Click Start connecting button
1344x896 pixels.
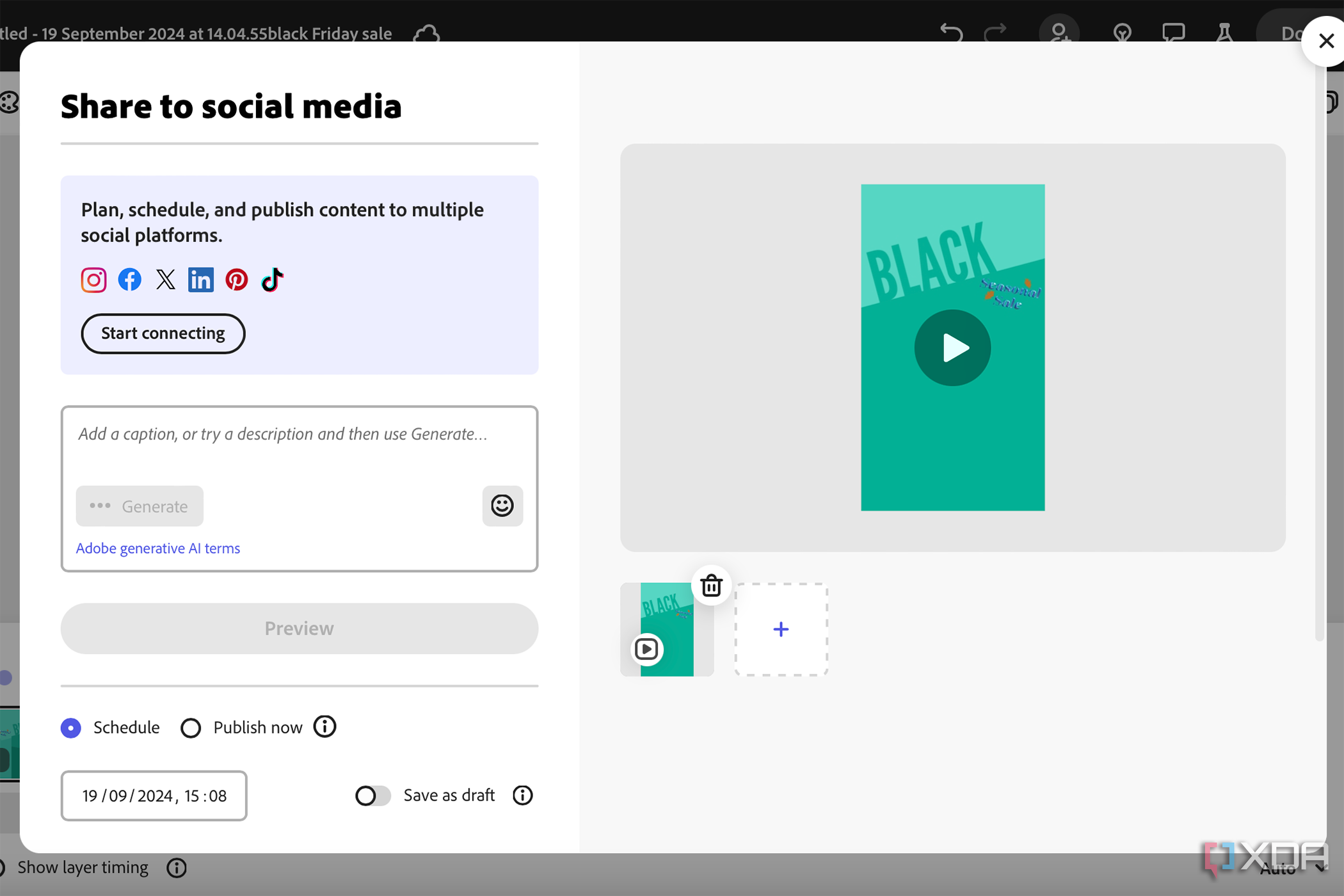pos(162,333)
